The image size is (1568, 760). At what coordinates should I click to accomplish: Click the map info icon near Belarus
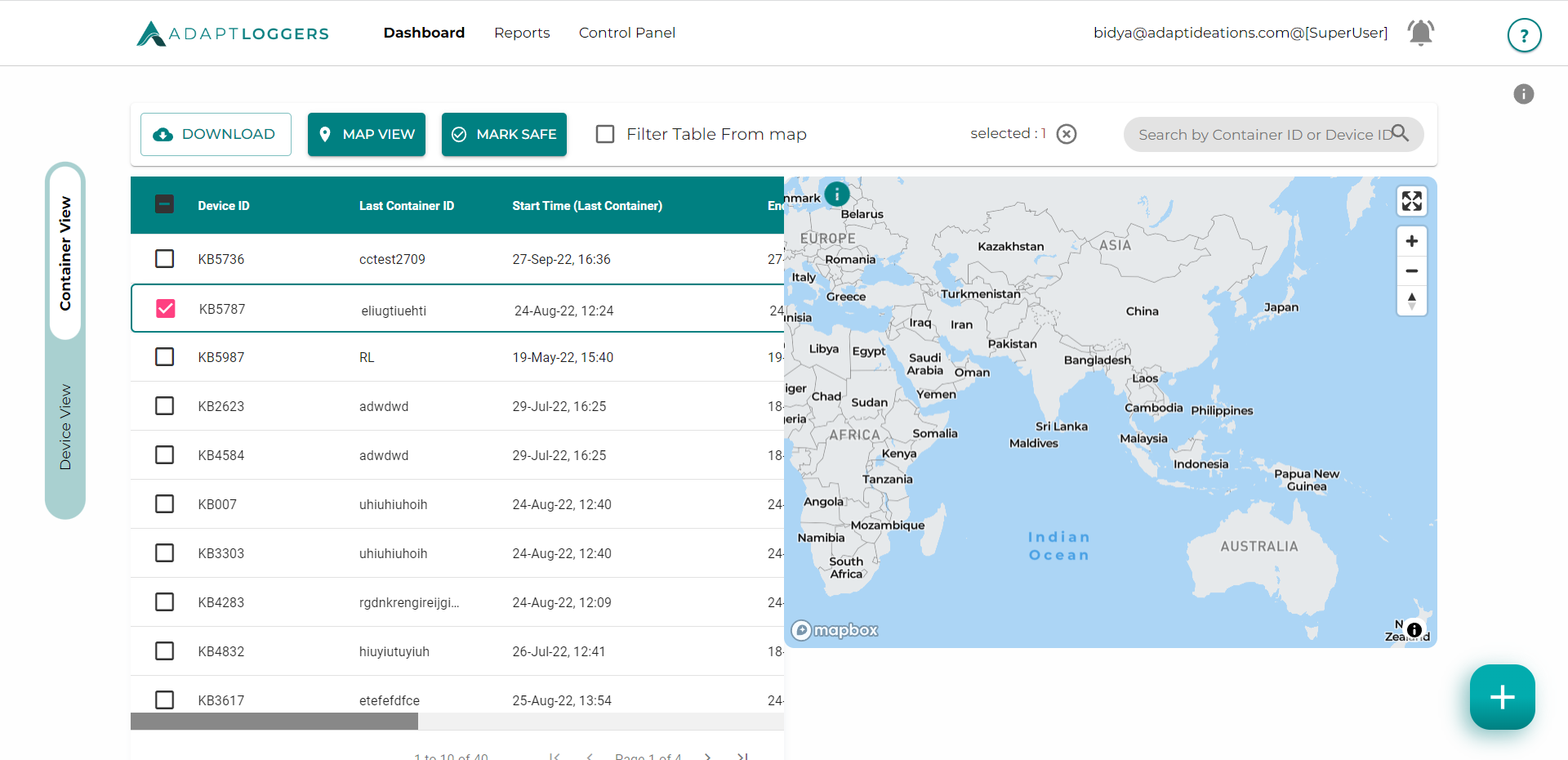click(837, 194)
